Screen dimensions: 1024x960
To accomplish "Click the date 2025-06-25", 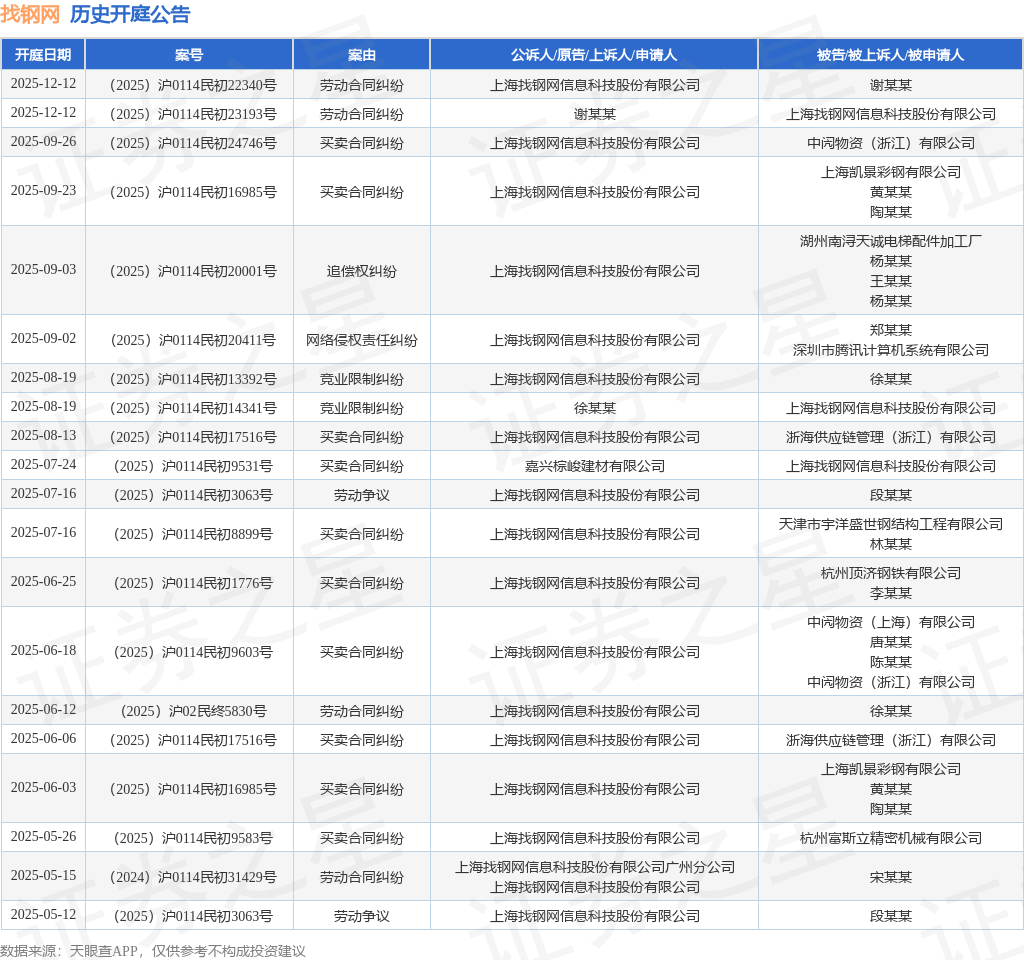I will 43,582.
